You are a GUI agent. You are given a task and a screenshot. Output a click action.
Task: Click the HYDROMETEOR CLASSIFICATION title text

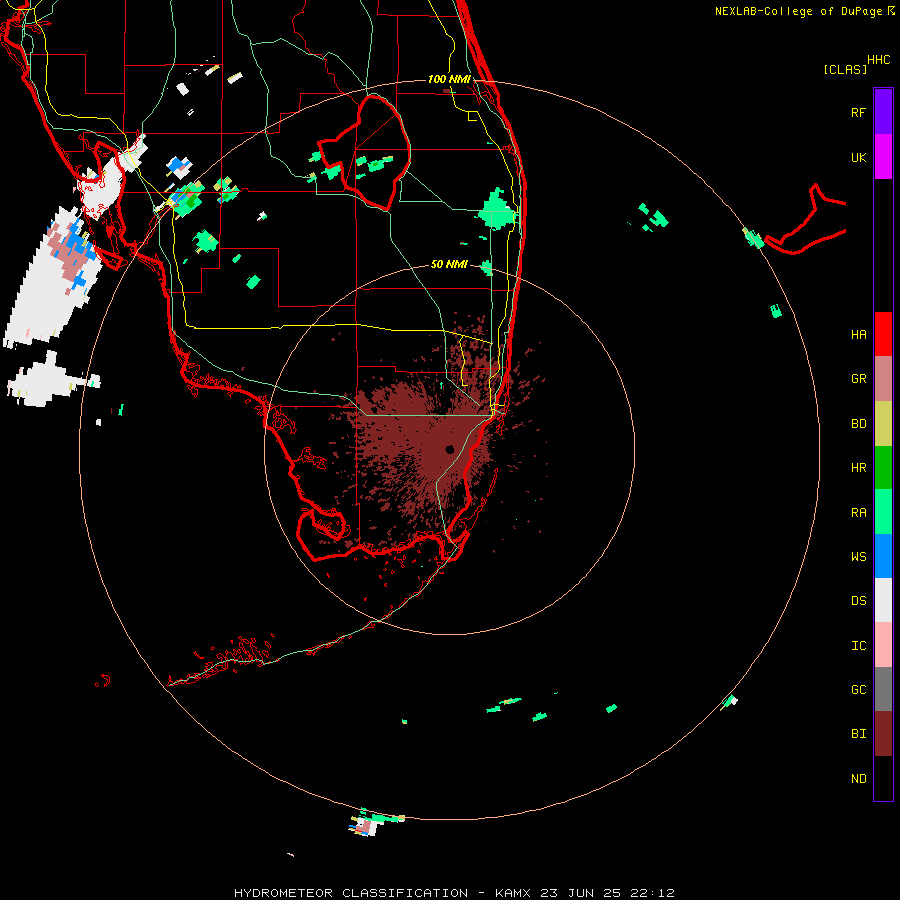click(x=351, y=893)
